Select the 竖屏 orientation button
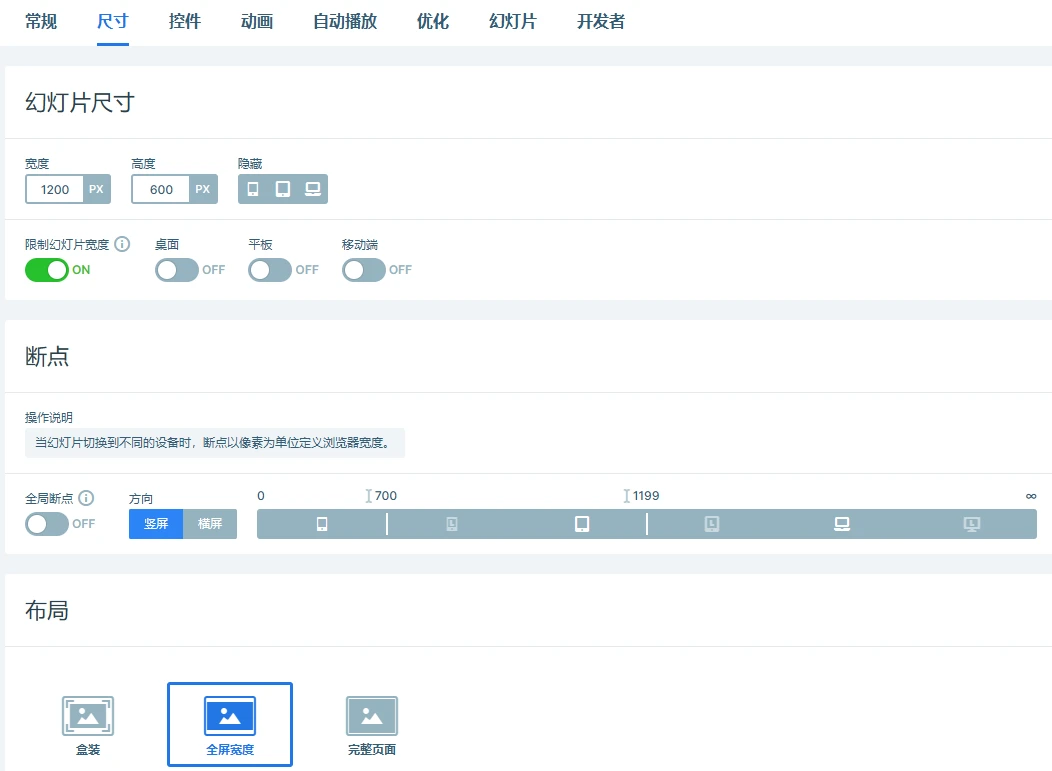Screen dimensions: 1052x771 click(x=155, y=524)
